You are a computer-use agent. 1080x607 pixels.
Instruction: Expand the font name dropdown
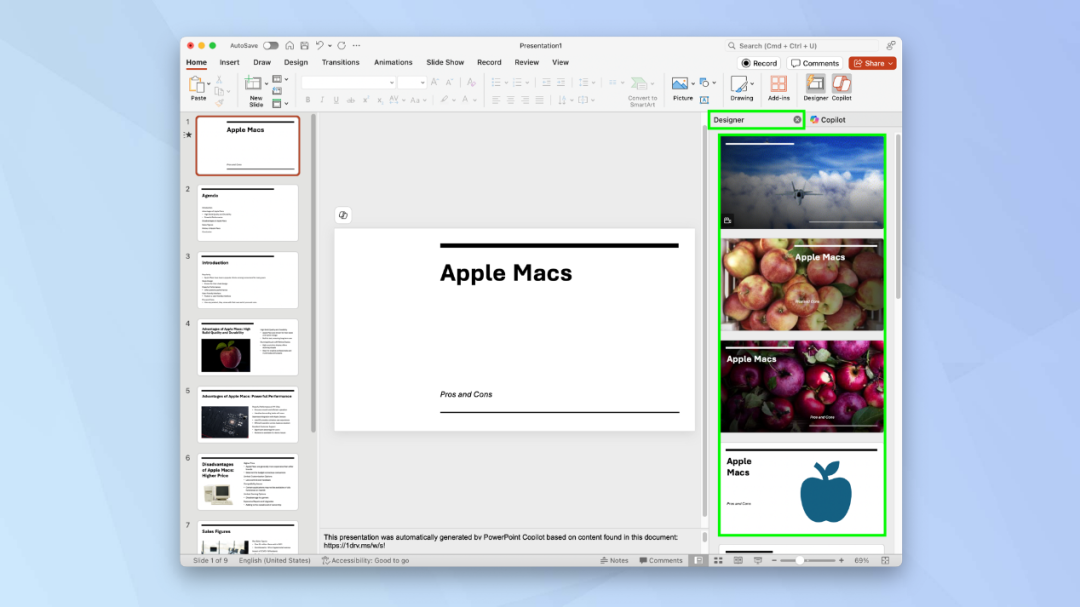tap(392, 83)
